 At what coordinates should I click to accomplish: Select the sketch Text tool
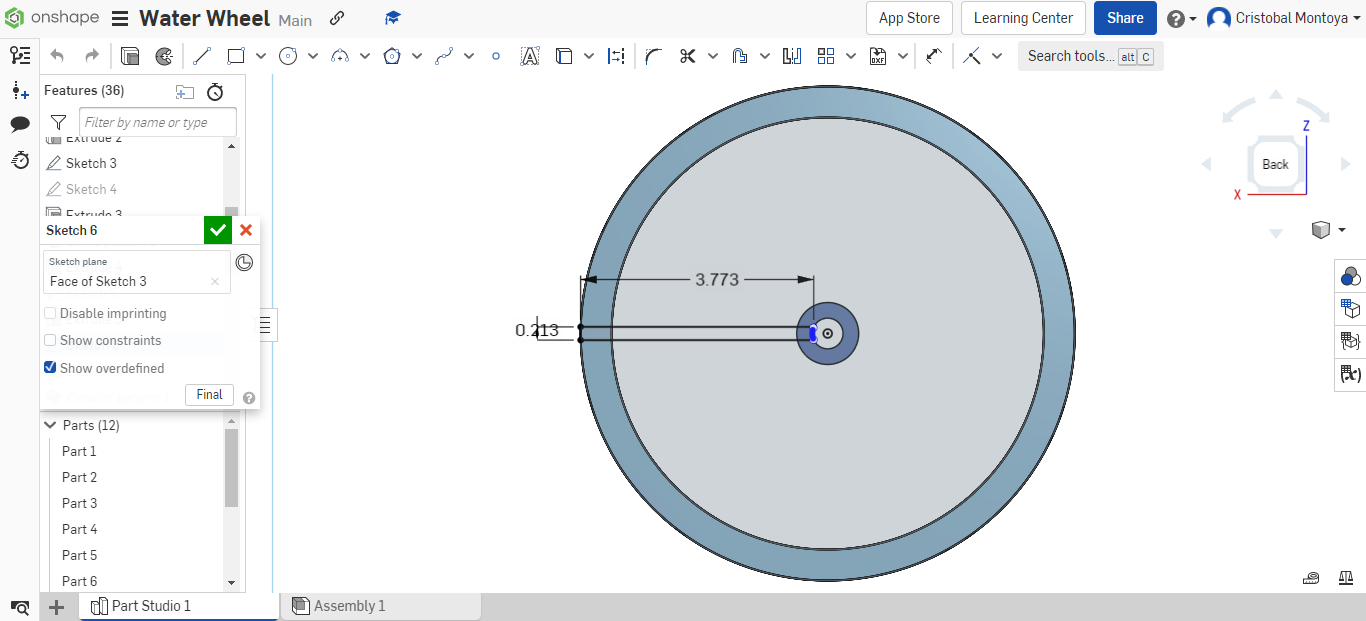click(530, 56)
